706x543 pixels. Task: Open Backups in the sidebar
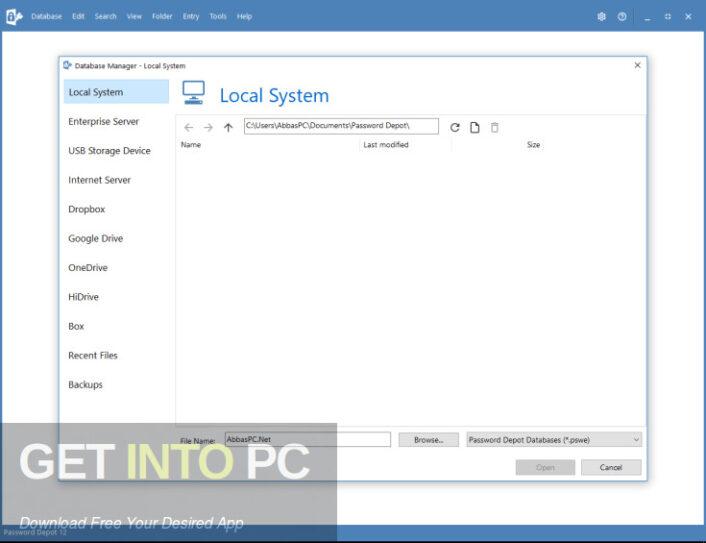click(x=86, y=385)
